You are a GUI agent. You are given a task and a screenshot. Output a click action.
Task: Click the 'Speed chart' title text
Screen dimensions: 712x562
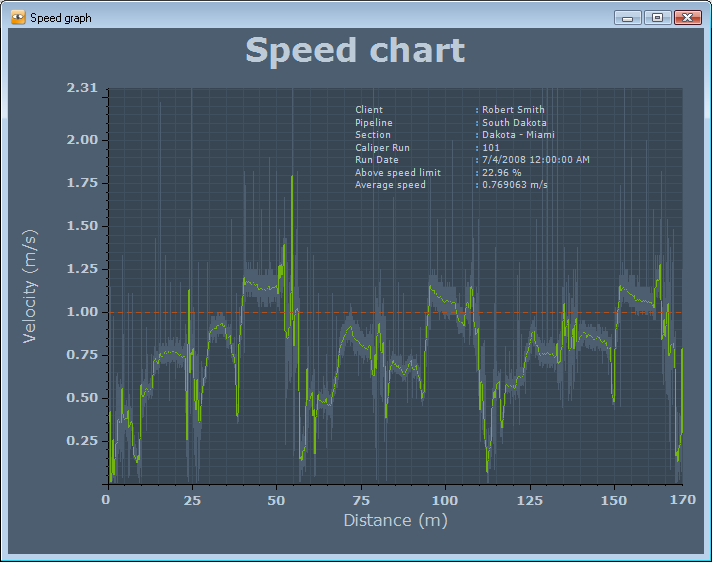355,50
